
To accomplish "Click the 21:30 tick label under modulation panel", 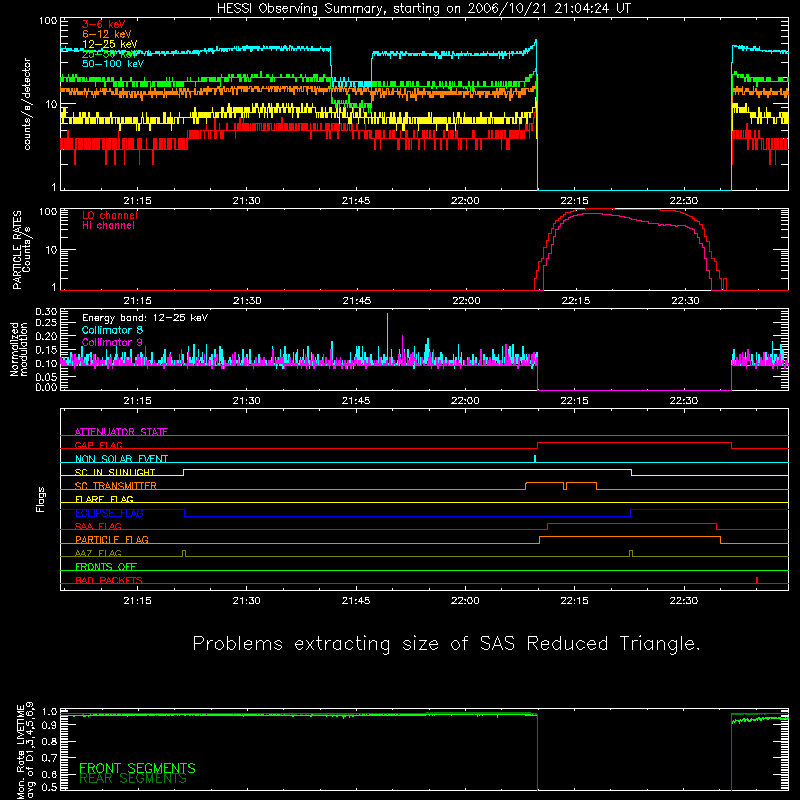I will (246, 401).
